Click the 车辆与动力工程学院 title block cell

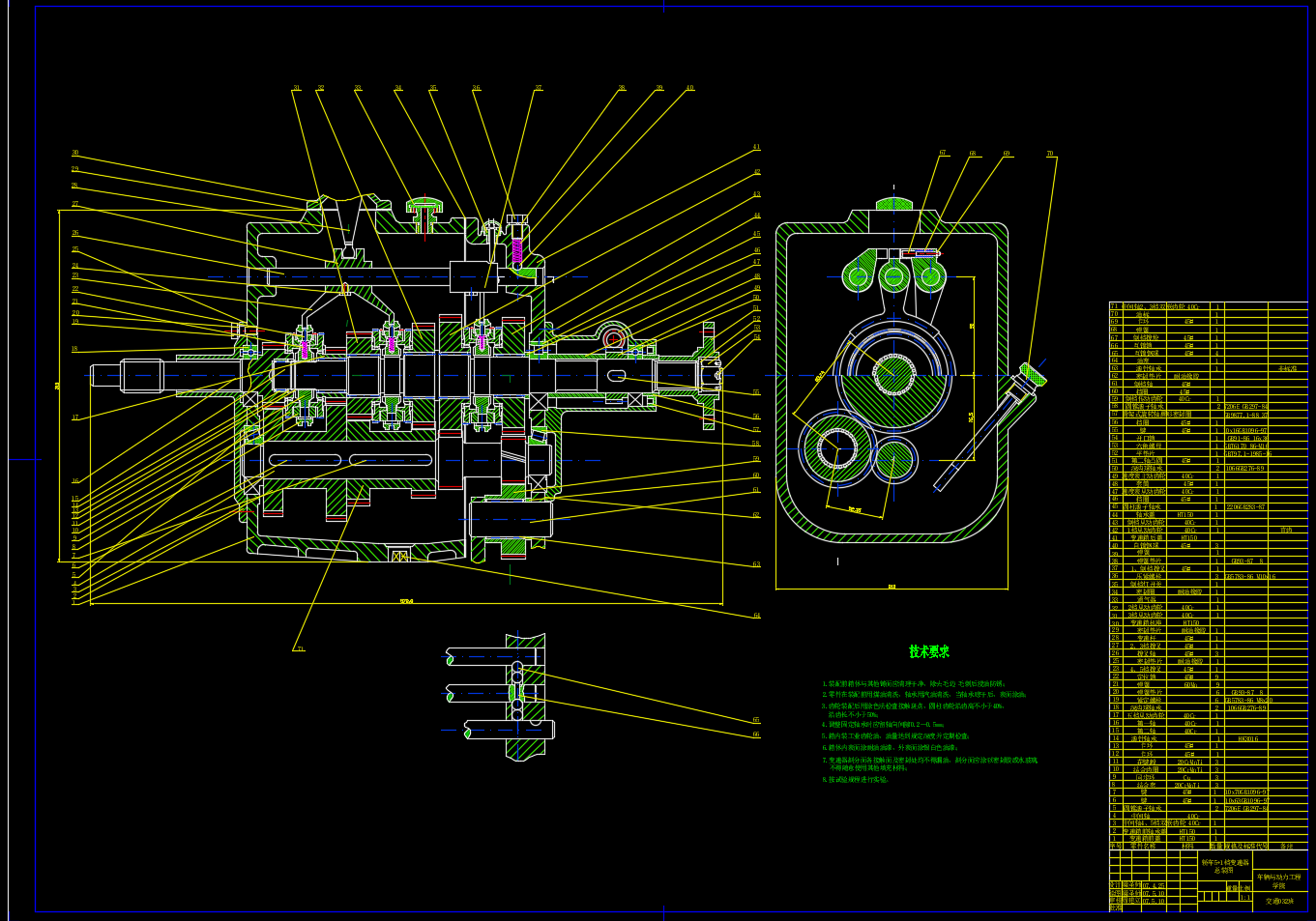pos(1278,880)
